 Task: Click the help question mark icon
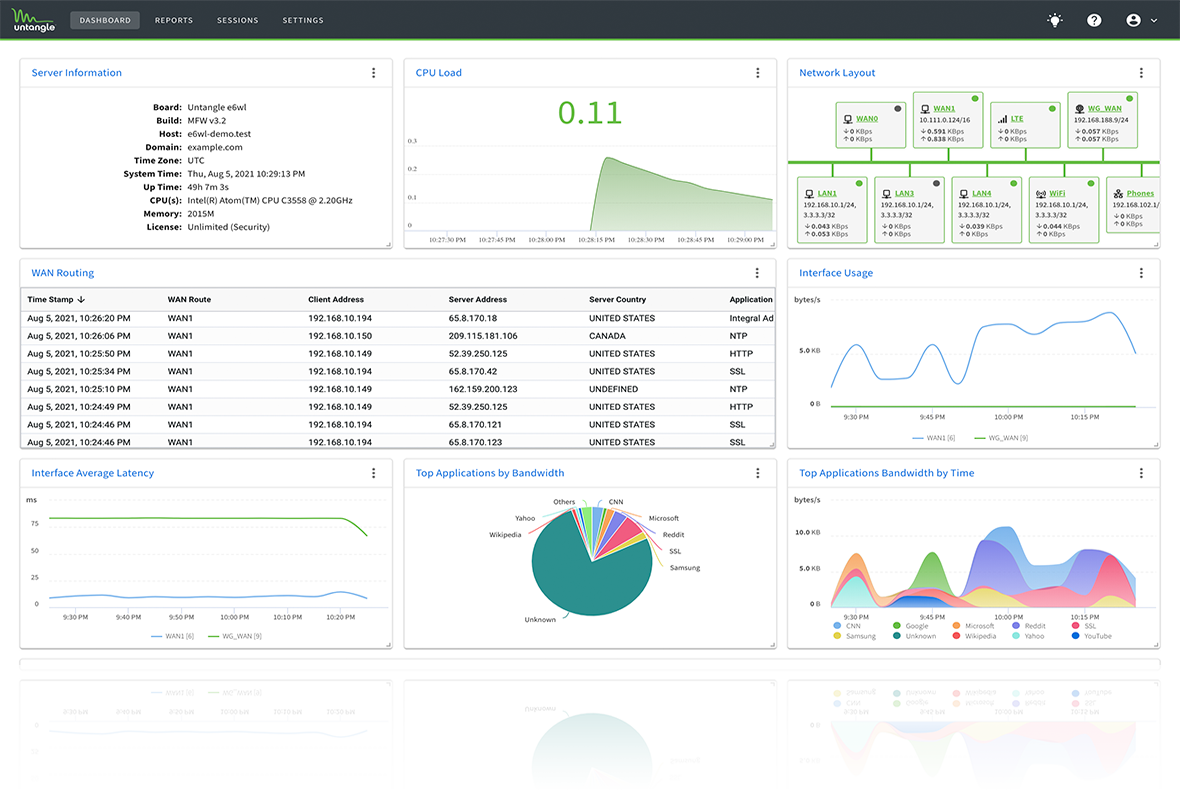pyautogui.click(x=1094, y=20)
